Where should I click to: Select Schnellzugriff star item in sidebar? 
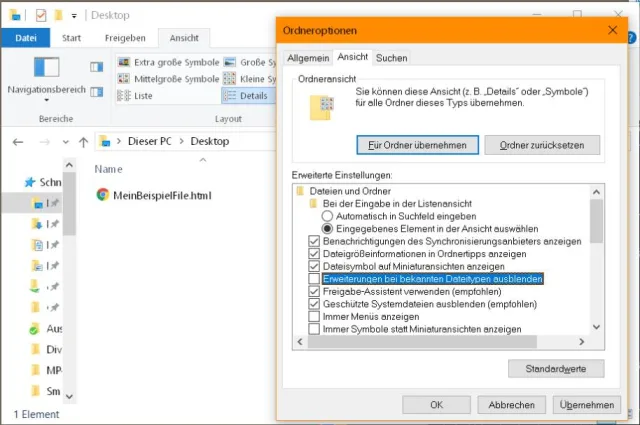43,182
